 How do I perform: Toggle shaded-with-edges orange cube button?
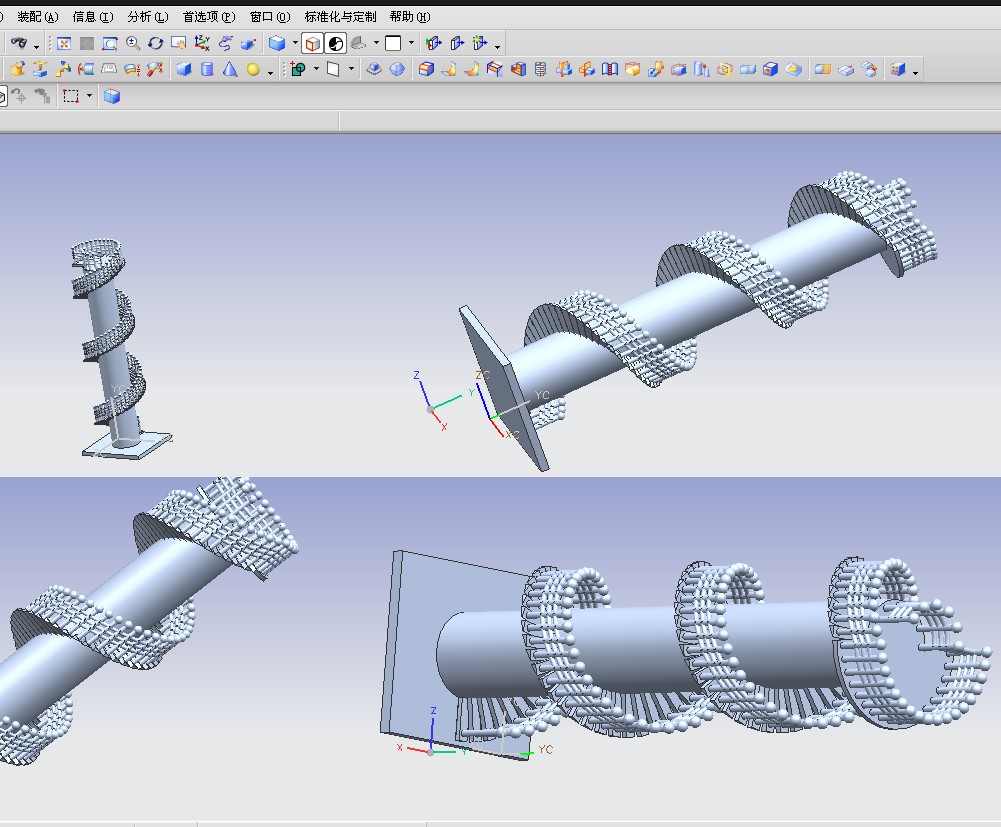[x=312, y=43]
